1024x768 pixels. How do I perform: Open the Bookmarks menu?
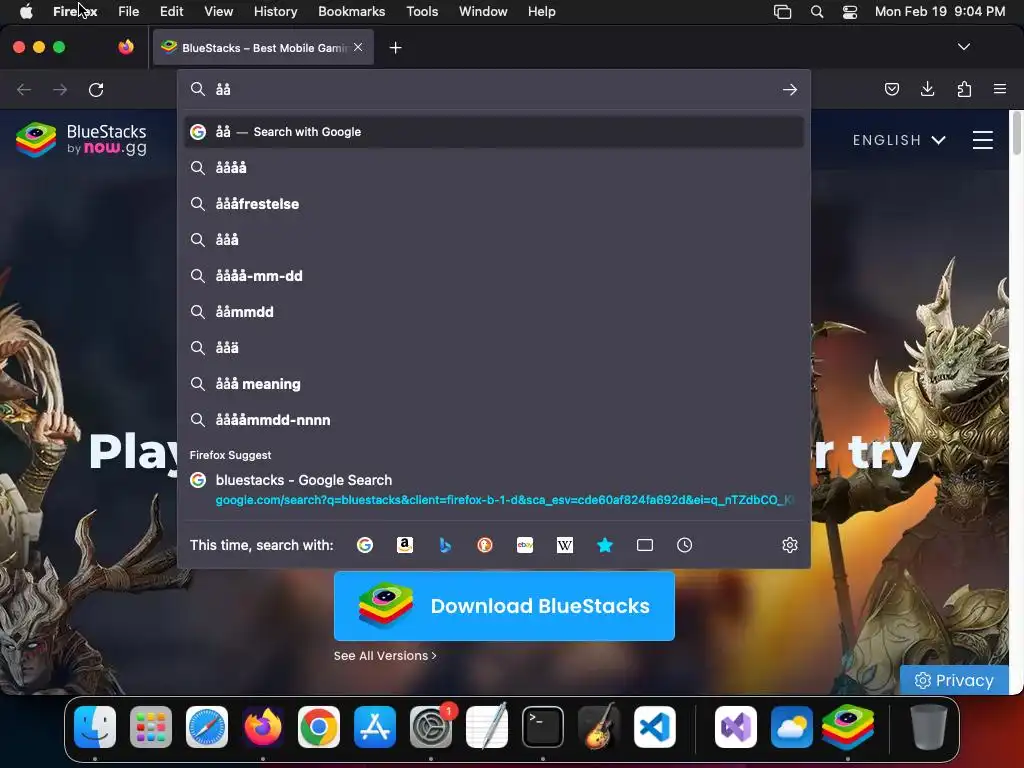tap(351, 12)
